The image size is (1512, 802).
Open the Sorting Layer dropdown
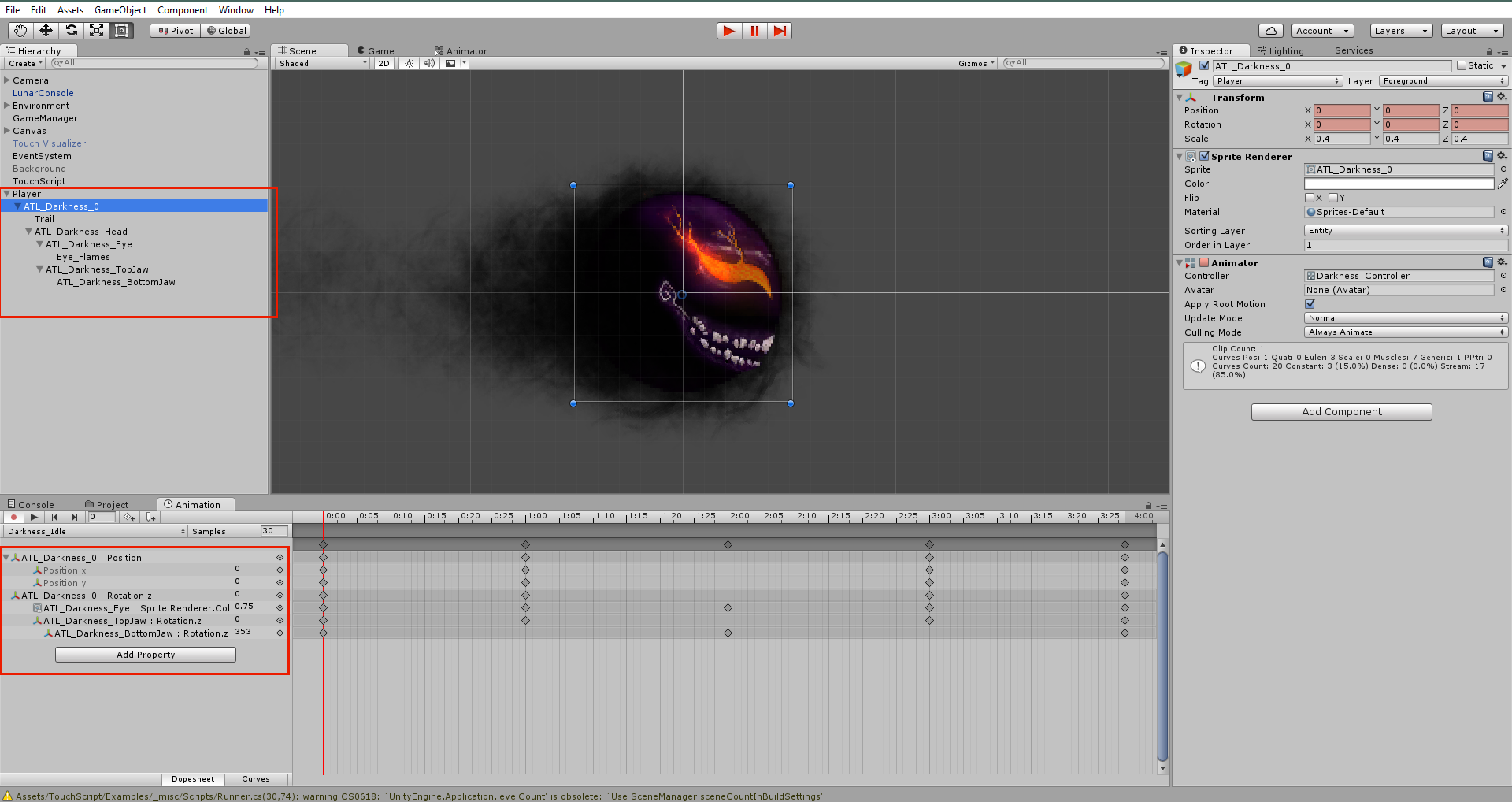click(x=1406, y=231)
